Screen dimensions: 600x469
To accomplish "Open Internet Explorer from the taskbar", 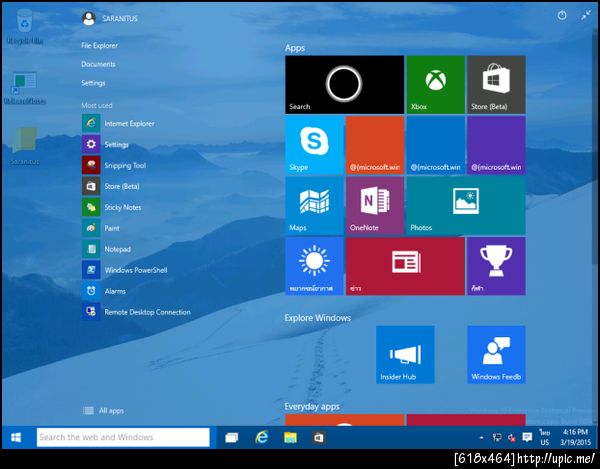I will [x=262, y=437].
